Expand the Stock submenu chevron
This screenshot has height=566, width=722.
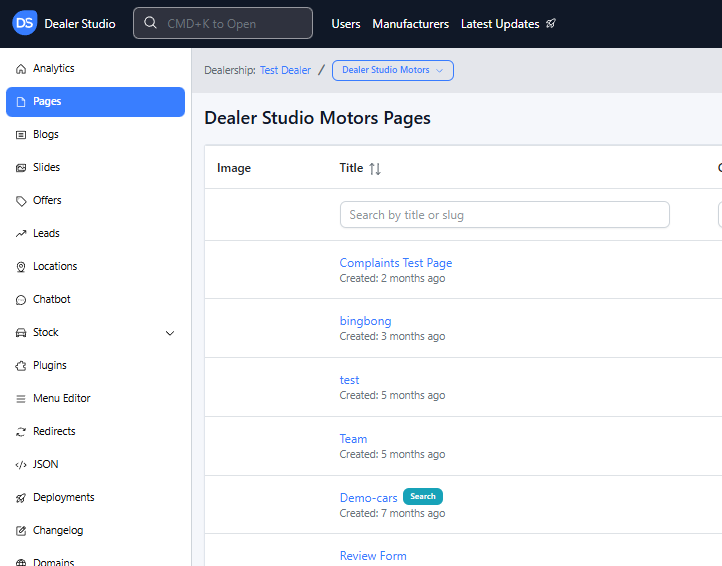(x=170, y=333)
